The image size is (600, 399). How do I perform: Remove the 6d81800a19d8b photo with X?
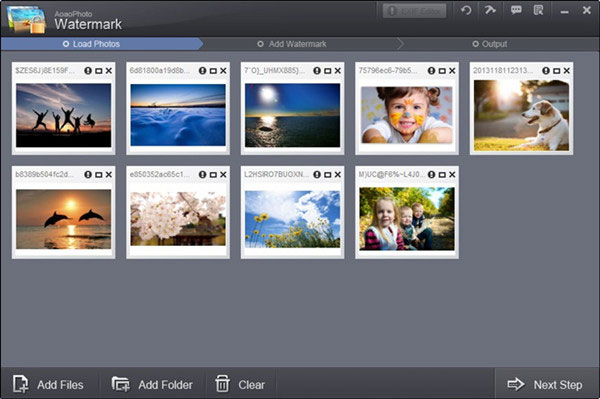point(223,71)
